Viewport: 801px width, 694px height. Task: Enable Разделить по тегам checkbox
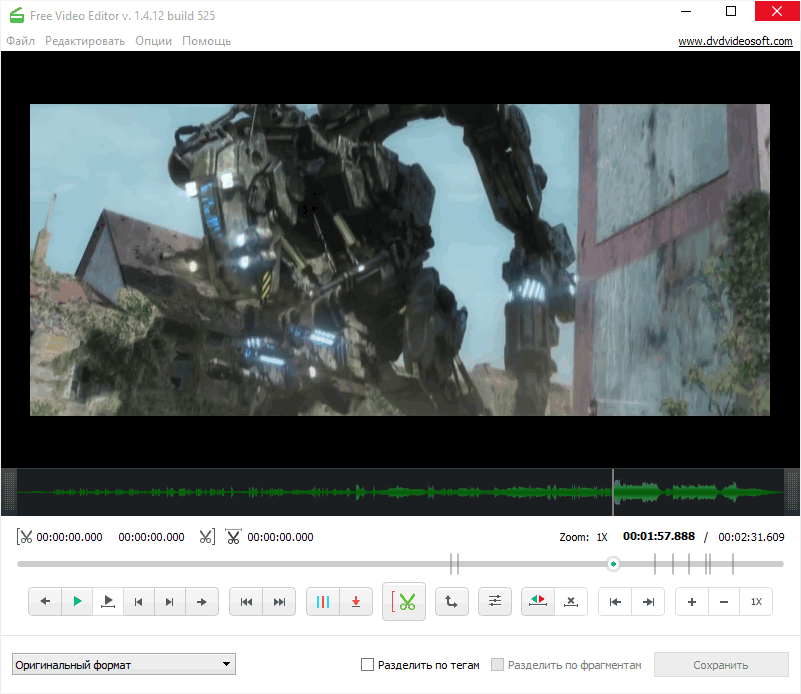(367, 664)
